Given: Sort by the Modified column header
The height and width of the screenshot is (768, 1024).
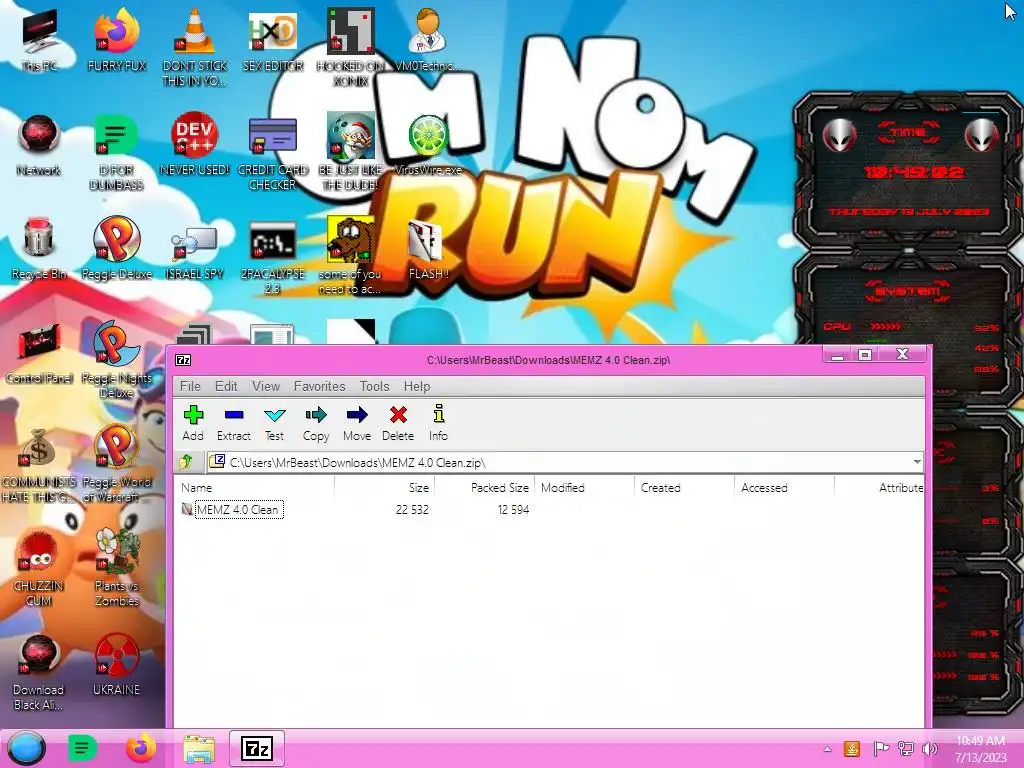Looking at the screenshot, I should (584, 487).
